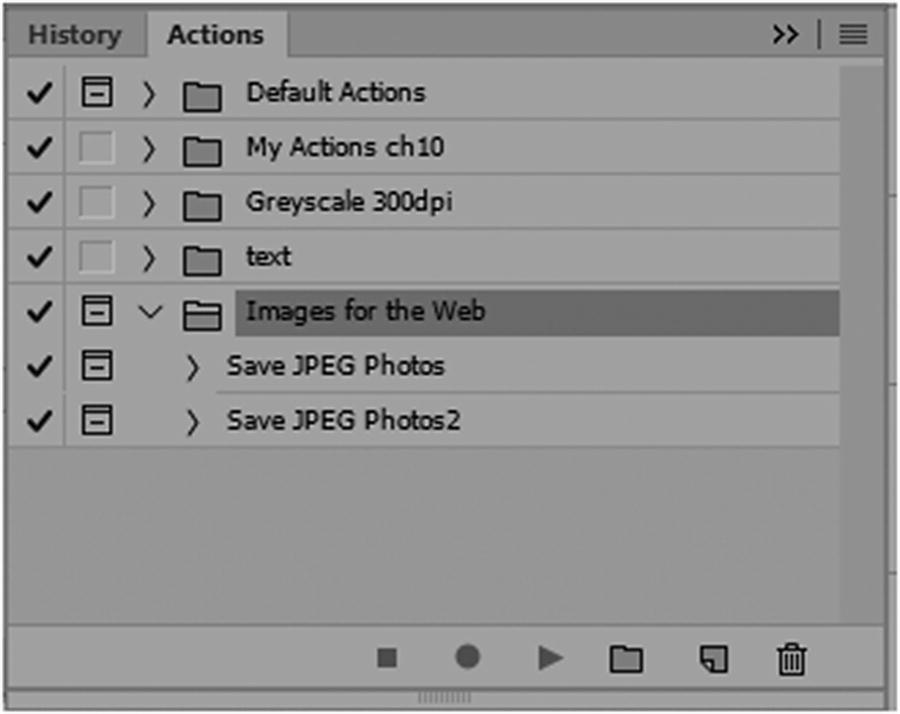Expand the Default Actions set
900x714 pixels.
150,94
